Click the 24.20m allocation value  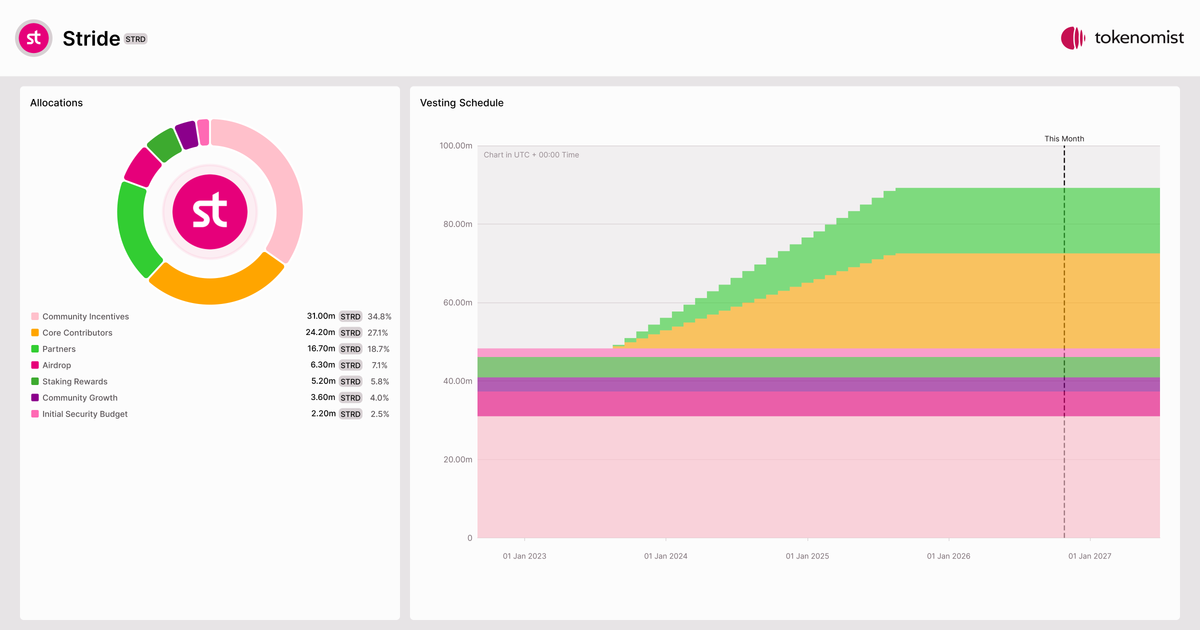pos(321,332)
